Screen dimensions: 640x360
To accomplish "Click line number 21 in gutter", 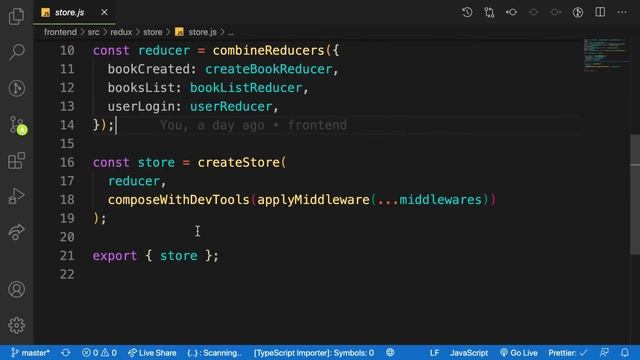I will (x=67, y=256).
